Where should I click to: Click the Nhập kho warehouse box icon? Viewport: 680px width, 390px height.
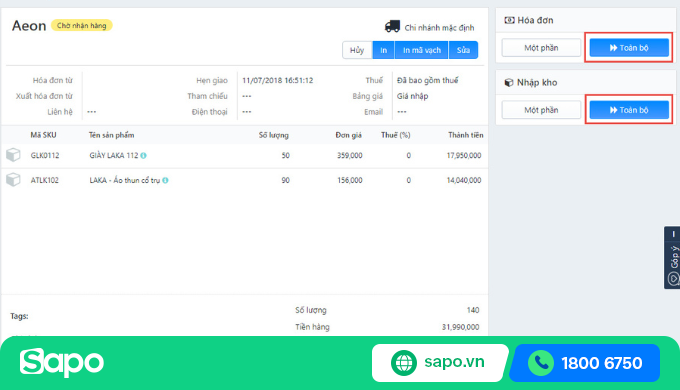click(509, 82)
